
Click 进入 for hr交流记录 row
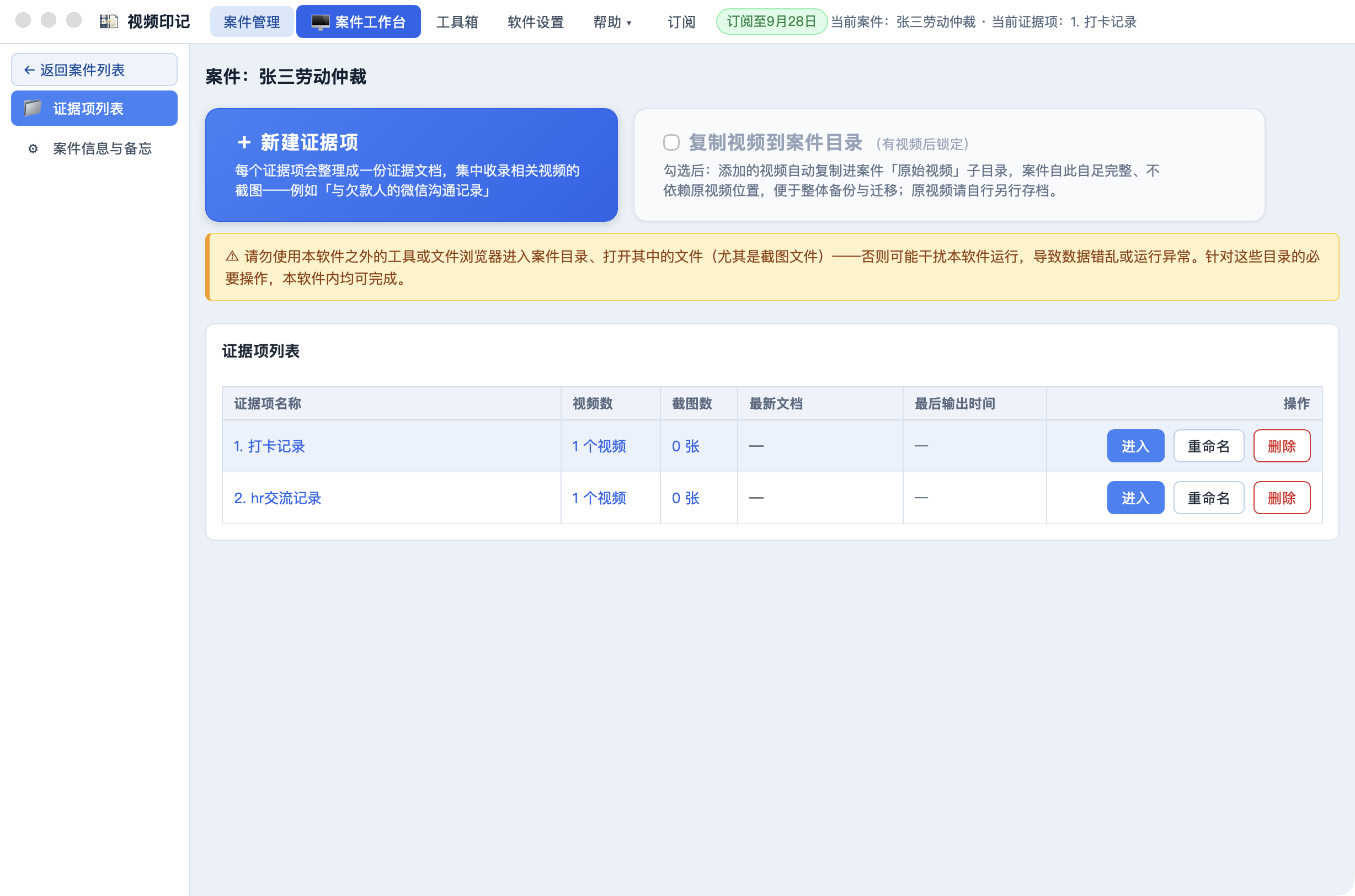point(1135,498)
